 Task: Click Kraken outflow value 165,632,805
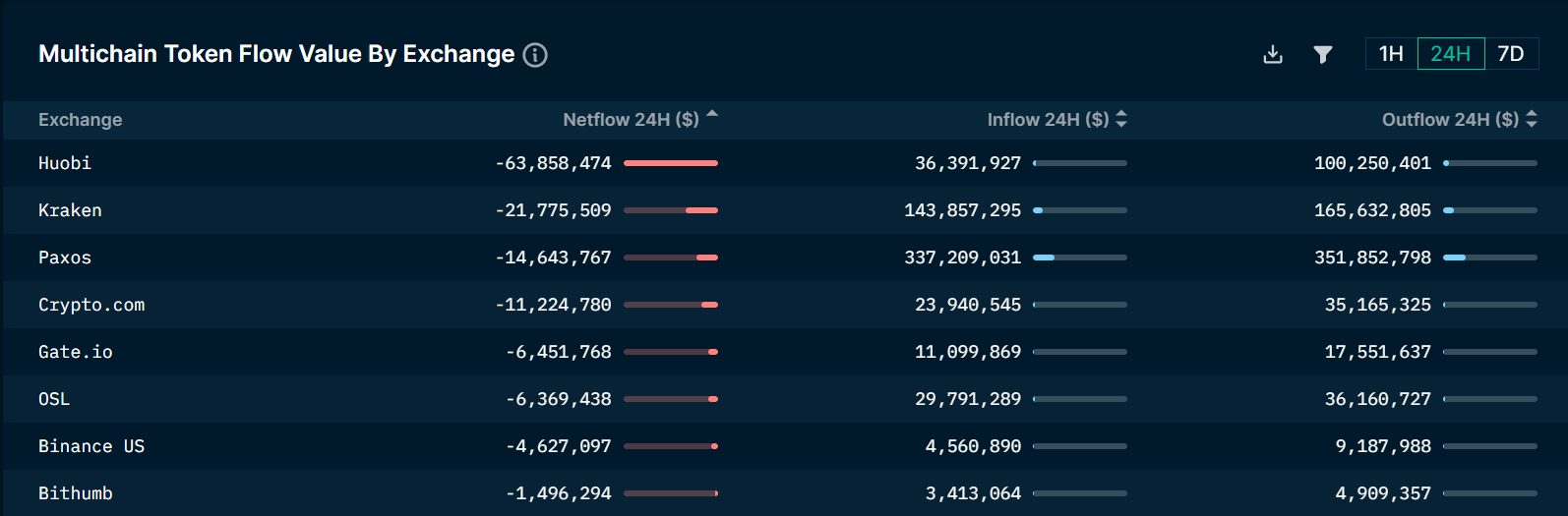tap(1373, 210)
